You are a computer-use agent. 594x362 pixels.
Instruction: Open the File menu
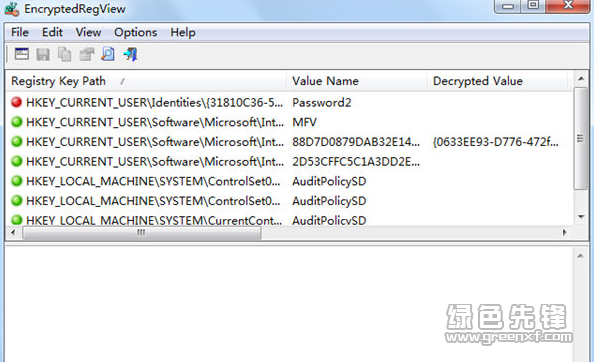[20, 33]
